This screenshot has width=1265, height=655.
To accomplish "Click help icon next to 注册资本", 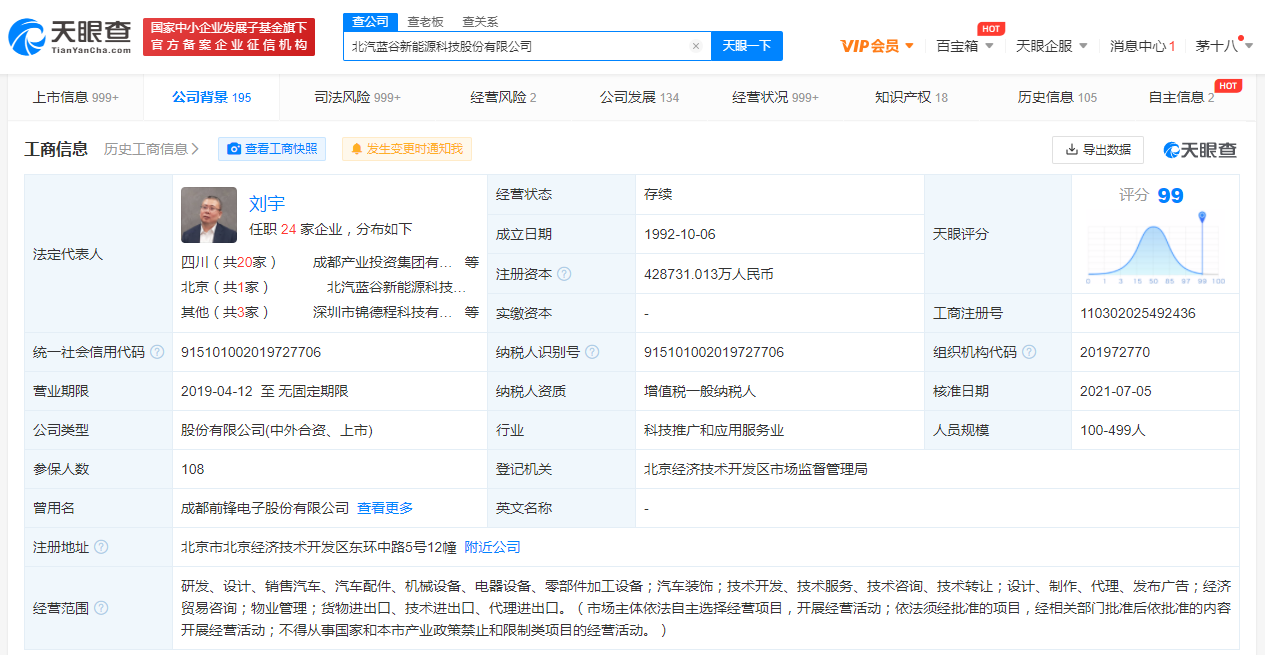I will click(x=565, y=274).
